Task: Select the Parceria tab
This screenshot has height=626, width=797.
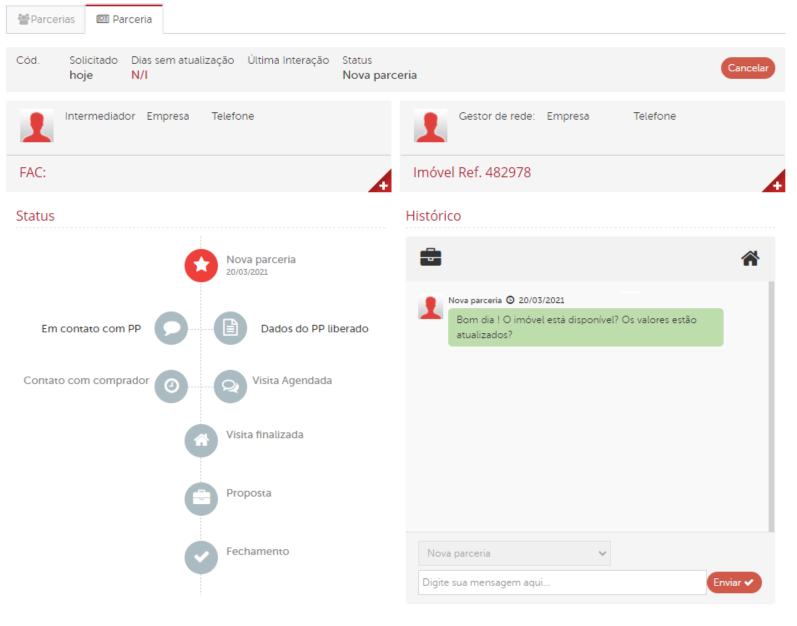Action: click(124, 19)
